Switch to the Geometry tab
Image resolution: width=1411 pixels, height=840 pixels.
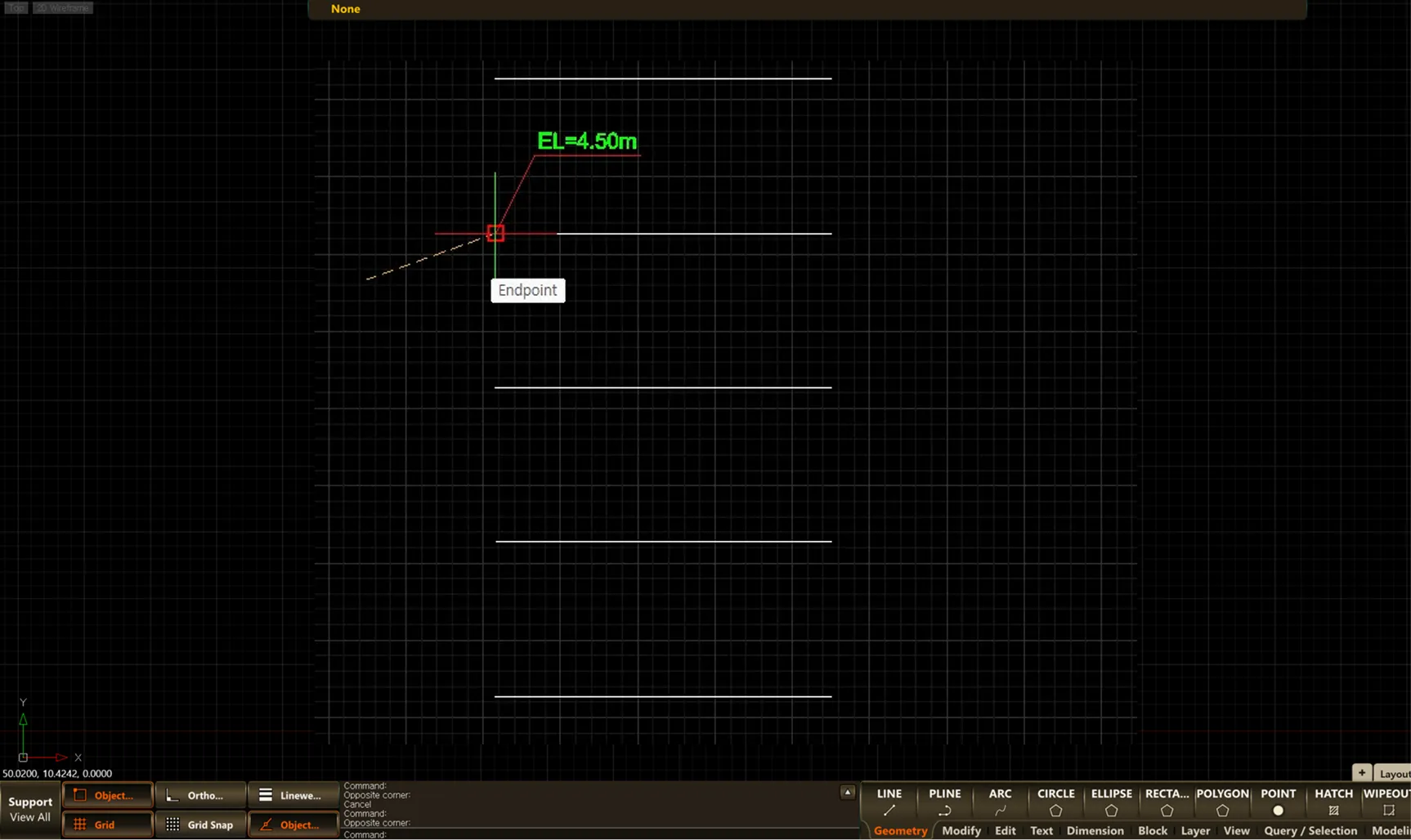(900, 830)
